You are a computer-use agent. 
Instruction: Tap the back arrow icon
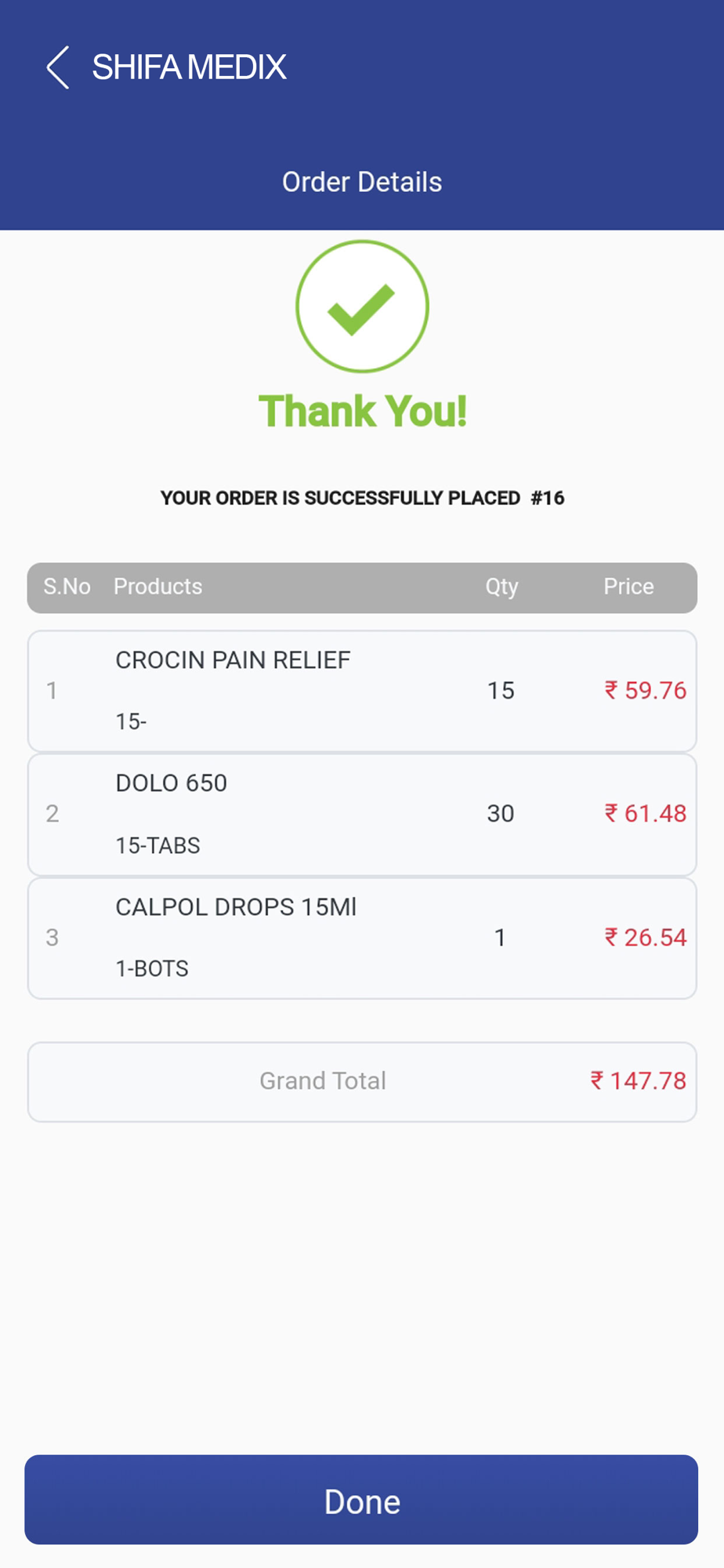click(58, 67)
